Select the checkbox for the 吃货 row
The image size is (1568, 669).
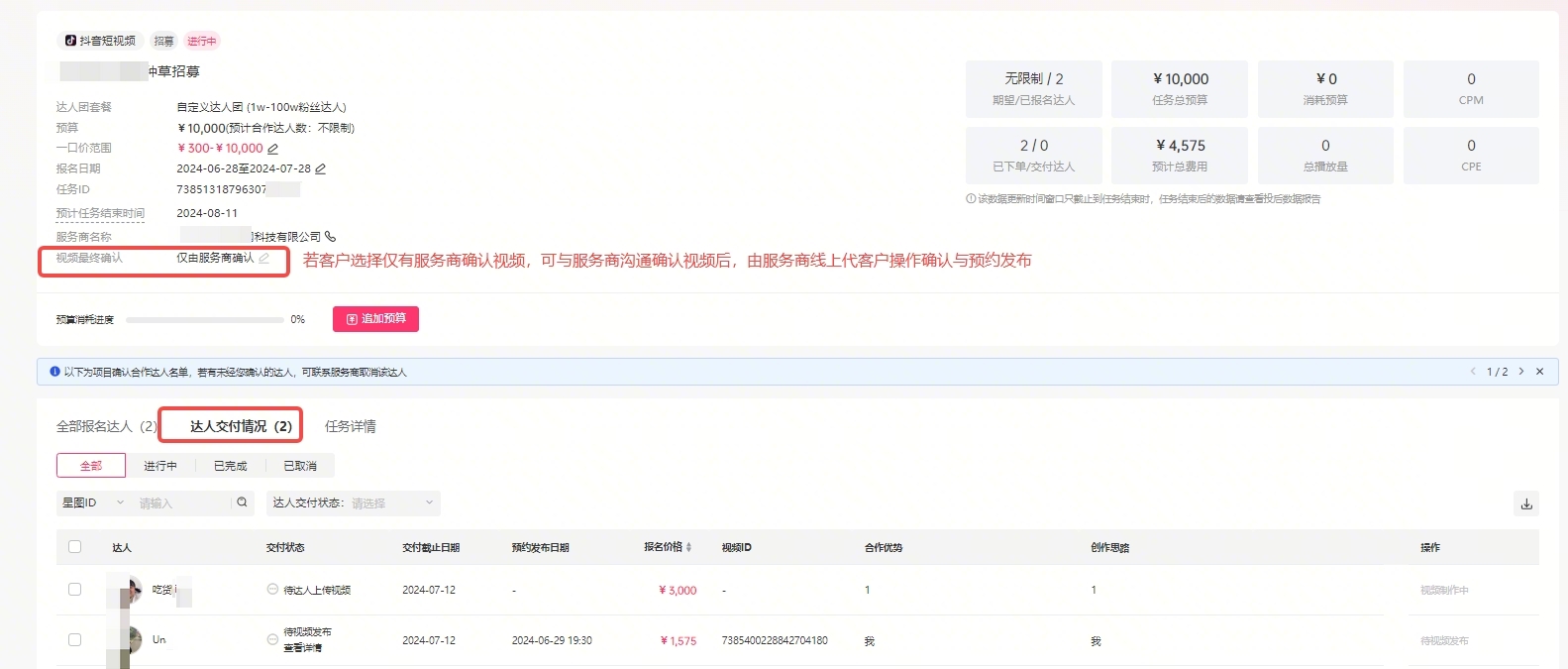click(75, 590)
